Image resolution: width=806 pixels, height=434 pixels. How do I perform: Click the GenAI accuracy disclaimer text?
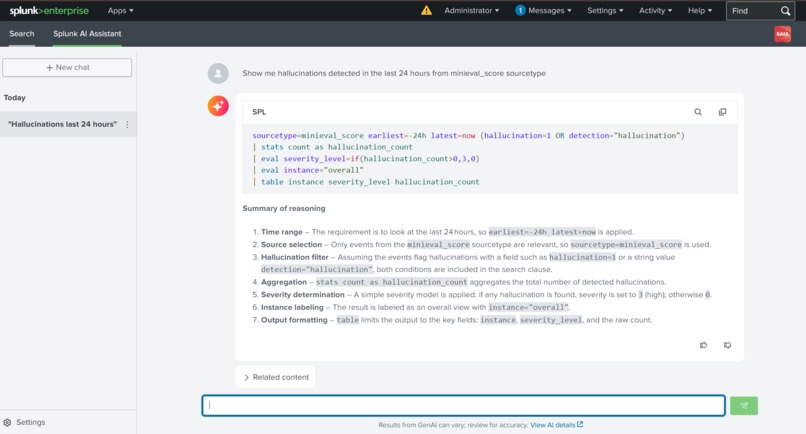453,425
